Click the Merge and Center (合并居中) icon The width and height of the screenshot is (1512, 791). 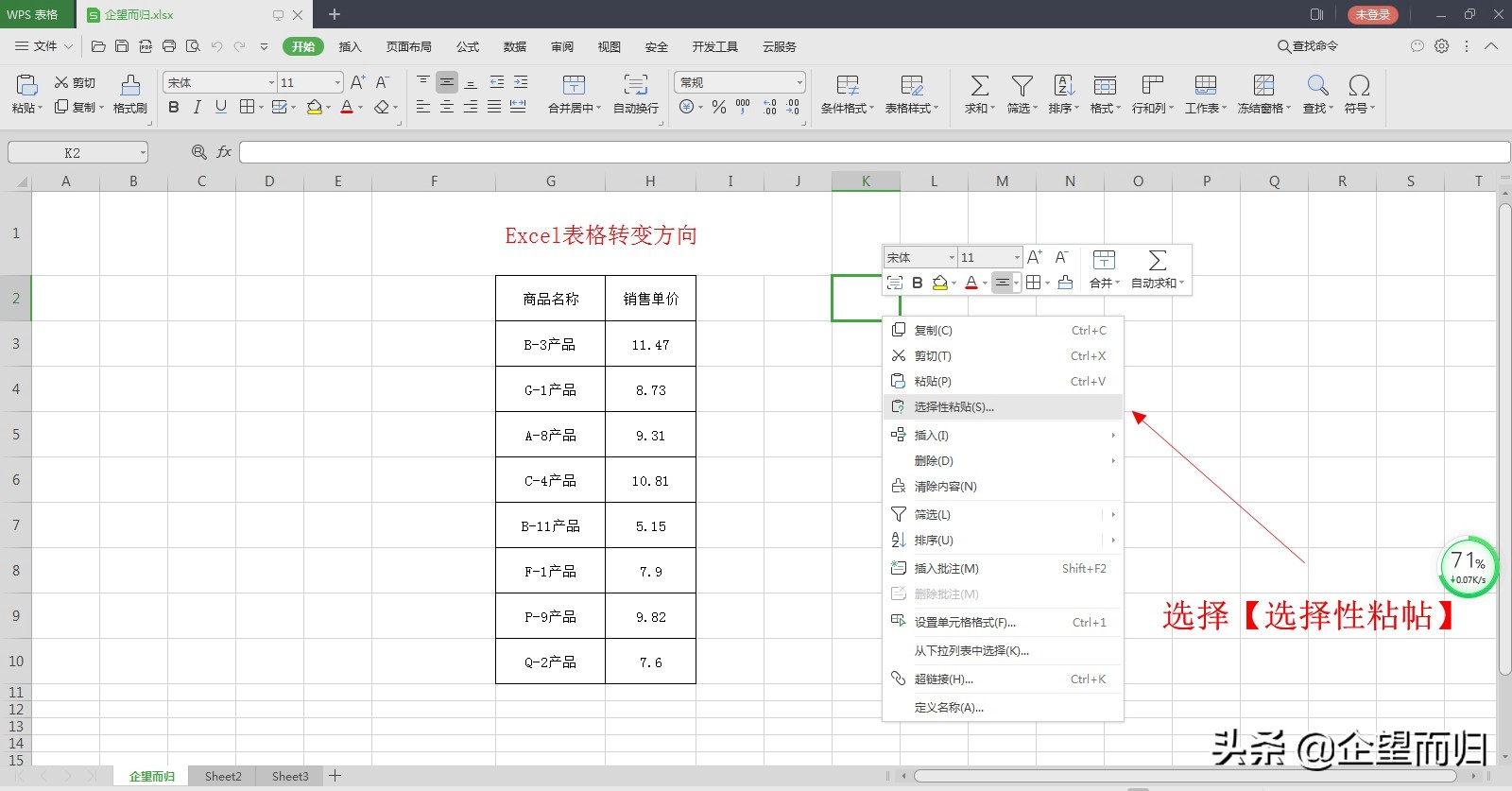pyautogui.click(x=574, y=86)
